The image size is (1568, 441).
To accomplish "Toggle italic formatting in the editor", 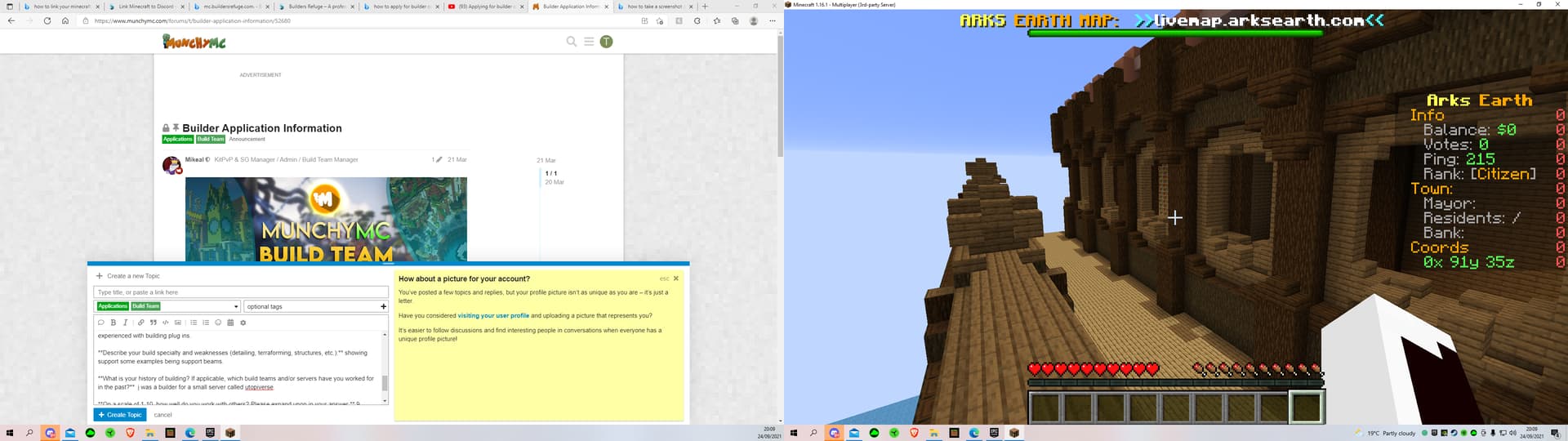I will tap(125, 323).
